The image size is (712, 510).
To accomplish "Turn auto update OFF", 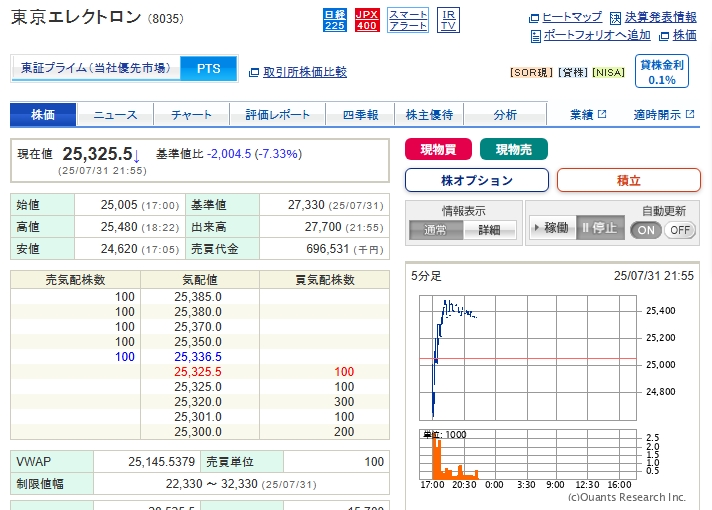I will (x=680, y=230).
